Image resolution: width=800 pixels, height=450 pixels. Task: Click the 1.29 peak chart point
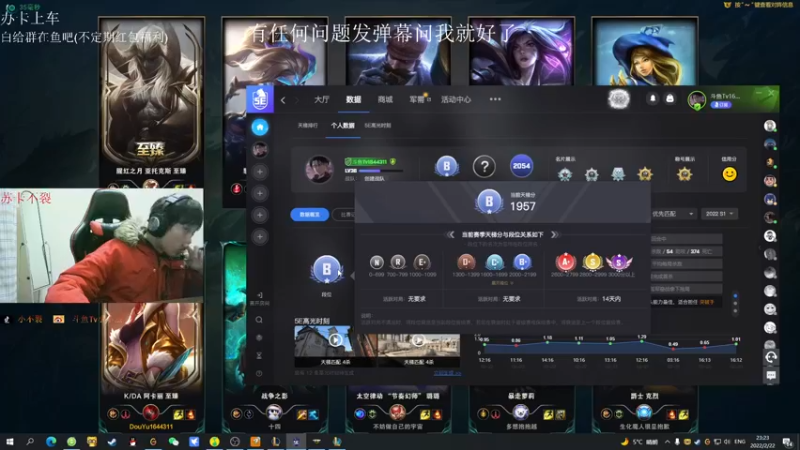tap(642, 341)
